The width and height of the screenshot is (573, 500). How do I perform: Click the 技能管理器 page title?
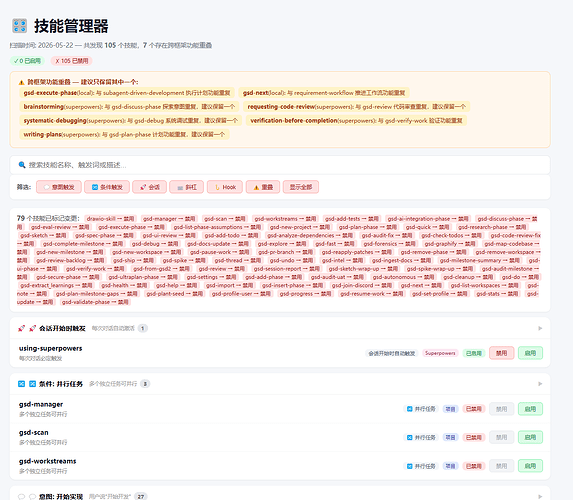point(71,26)
